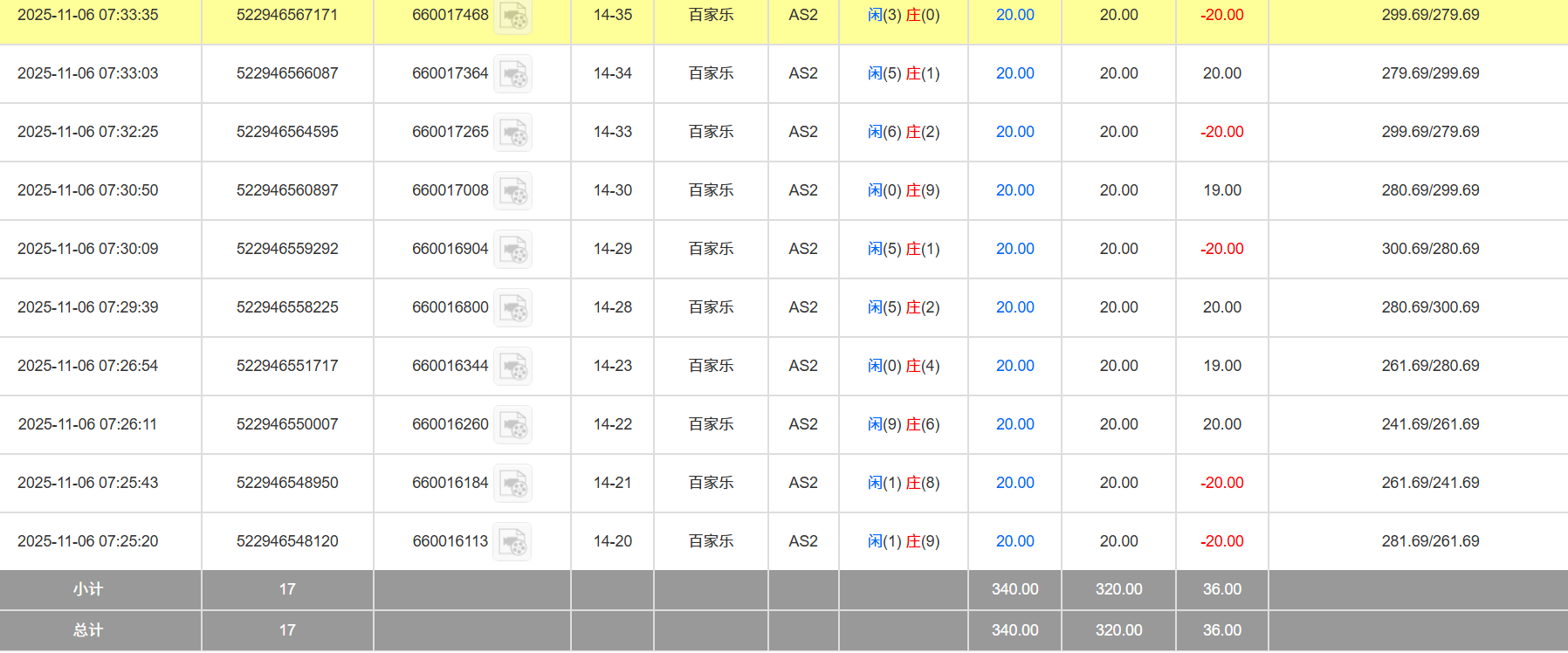The image size is (1568, 653).
Task: Click video replay icon beside 660017265
Action: [512, 133]
